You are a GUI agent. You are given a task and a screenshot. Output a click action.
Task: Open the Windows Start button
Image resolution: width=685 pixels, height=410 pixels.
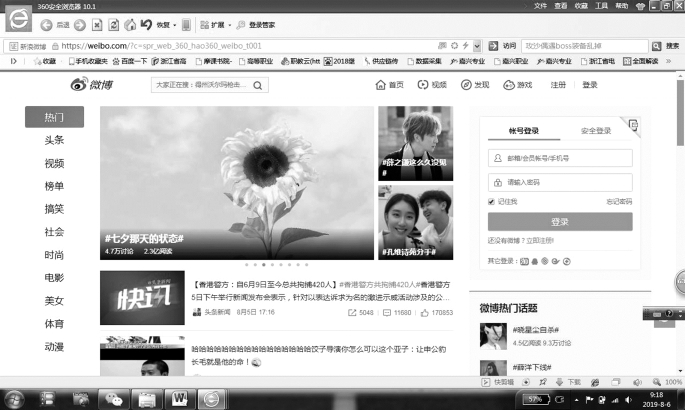14,399
